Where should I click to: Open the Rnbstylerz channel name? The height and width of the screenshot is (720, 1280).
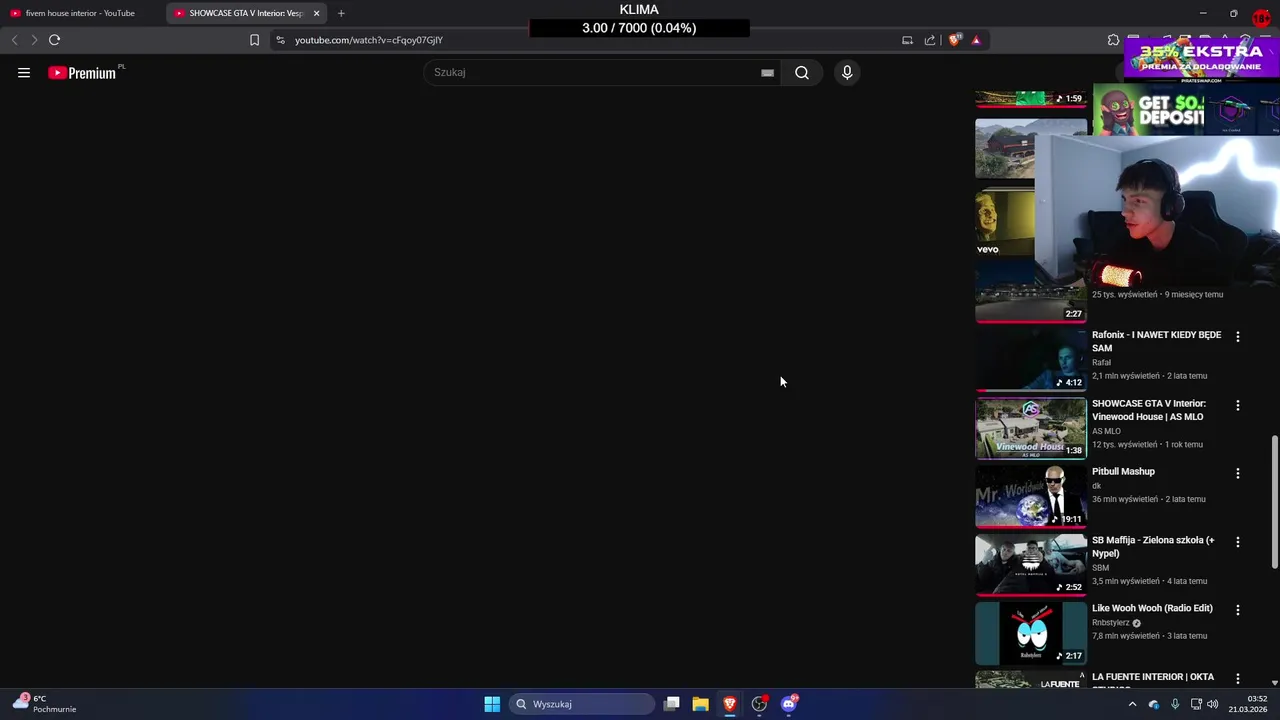tap(1110, 623)
